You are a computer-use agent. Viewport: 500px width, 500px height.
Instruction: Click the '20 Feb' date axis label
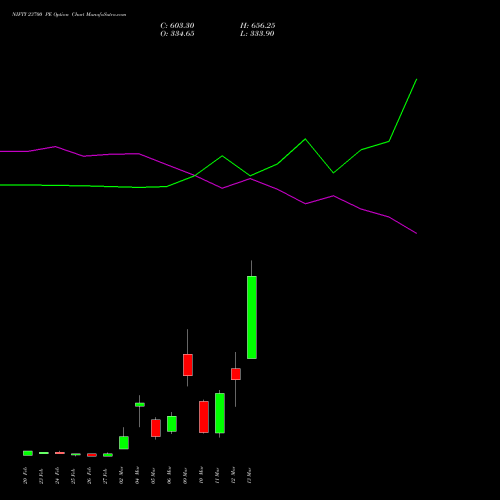[x=26, y=475]
